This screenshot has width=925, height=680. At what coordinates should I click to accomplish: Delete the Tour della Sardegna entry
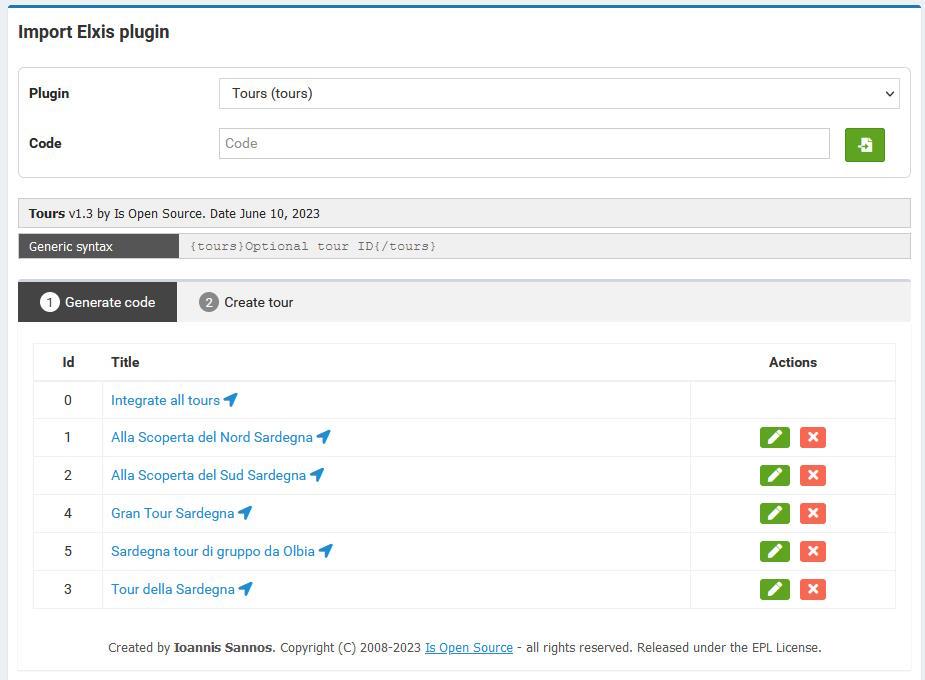pos(812,589)
